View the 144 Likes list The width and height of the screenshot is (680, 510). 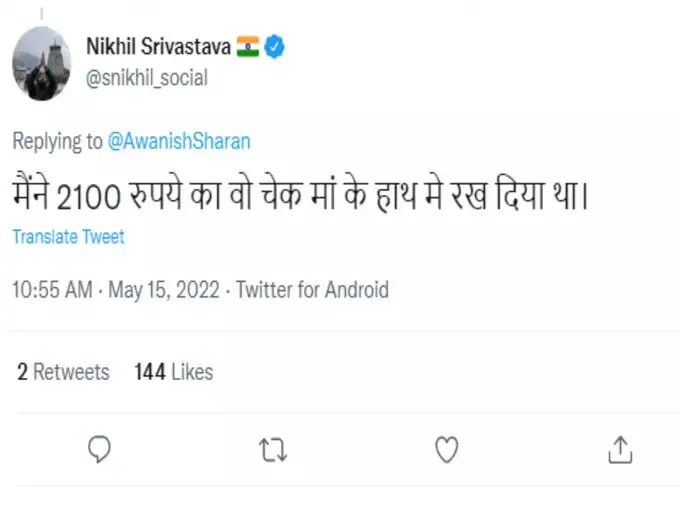(173, 372)
